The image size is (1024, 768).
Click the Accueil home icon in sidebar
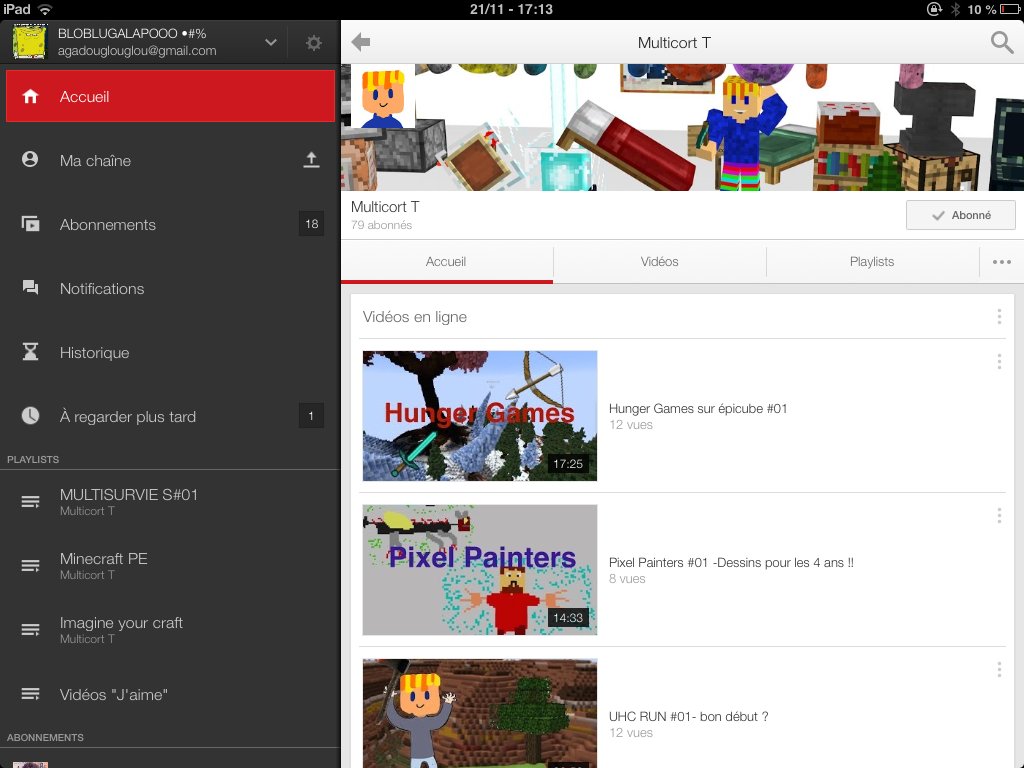pos(30,97)
